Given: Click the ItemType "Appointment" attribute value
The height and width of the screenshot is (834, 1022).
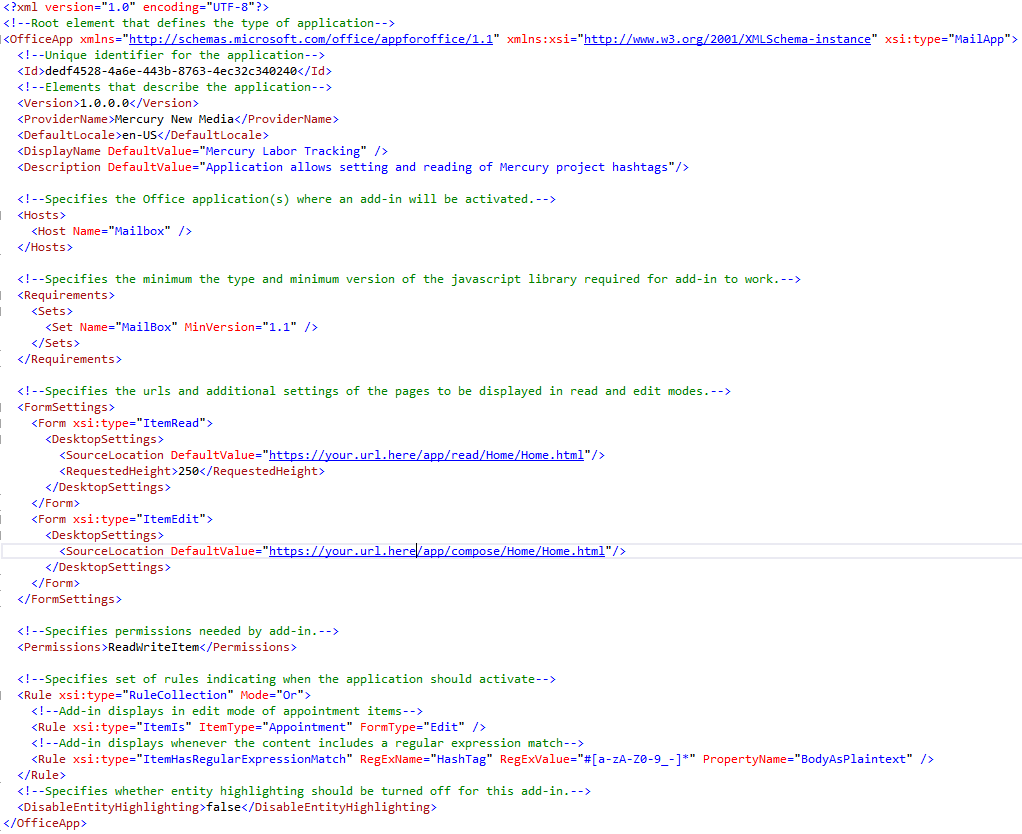Looking at the screenshot, I should [x=312, y=727].
